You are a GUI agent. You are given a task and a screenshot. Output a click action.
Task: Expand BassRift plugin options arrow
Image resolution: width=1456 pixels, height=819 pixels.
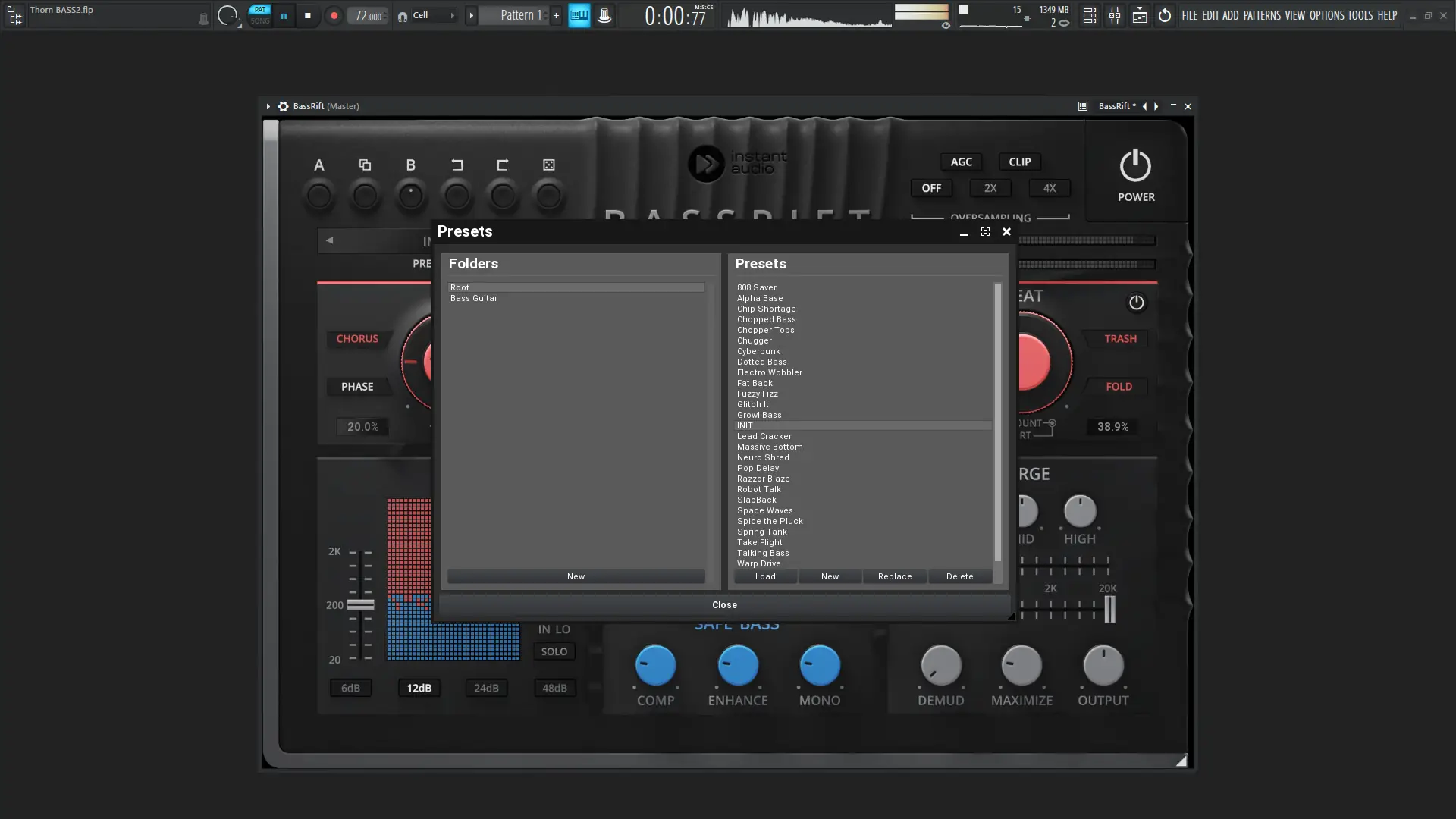(x=268, y=106)
